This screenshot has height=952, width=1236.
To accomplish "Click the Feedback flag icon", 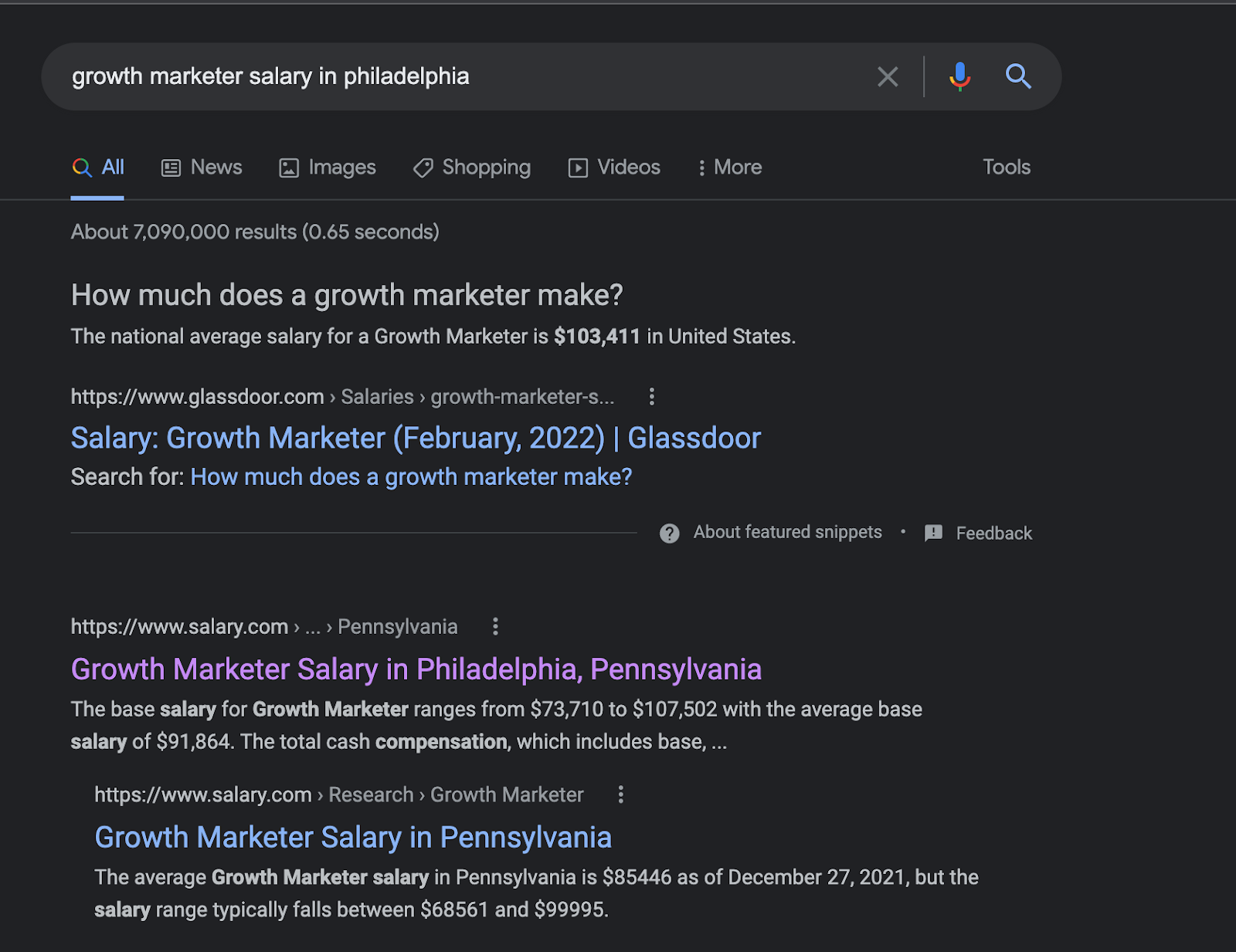I will 933,534.
